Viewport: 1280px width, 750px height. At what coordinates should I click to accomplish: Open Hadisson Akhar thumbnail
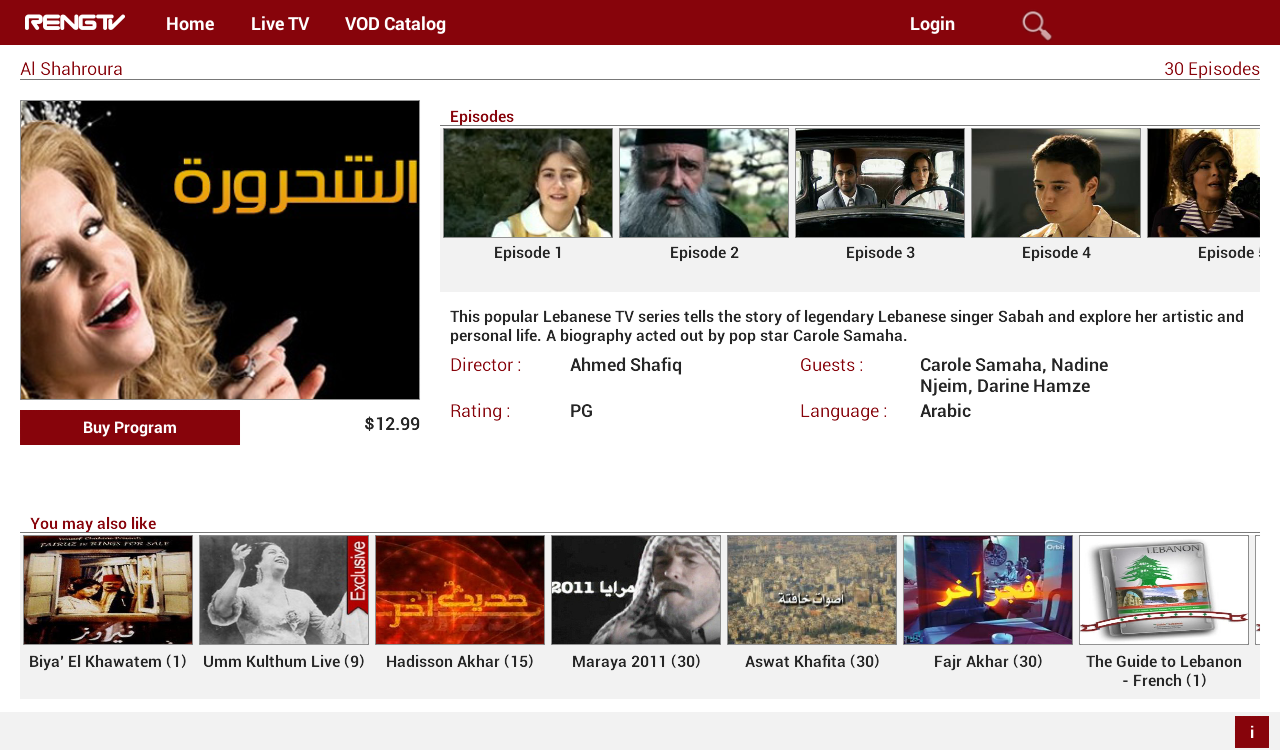pos(460,590)
